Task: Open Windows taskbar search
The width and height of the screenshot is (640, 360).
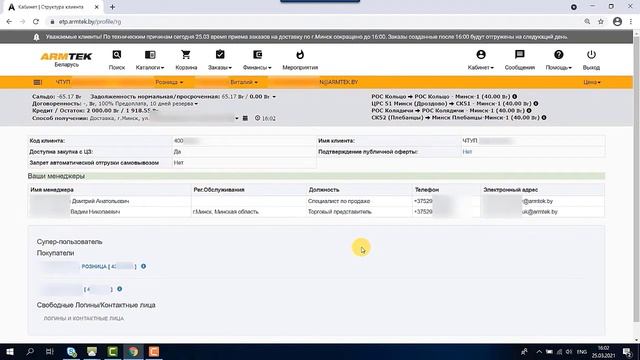Action: (30, 351)
